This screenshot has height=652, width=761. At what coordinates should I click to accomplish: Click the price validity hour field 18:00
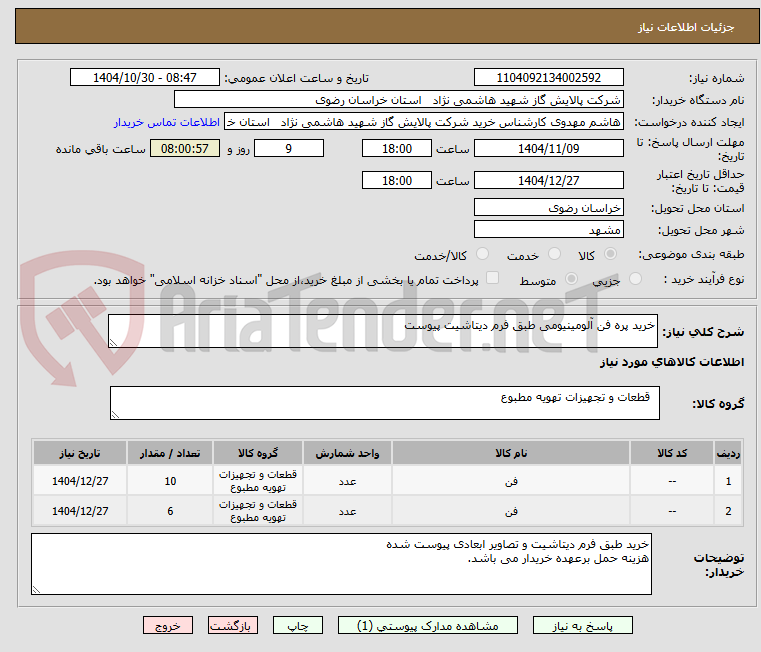pyautogui.click(x=397, y=180)
